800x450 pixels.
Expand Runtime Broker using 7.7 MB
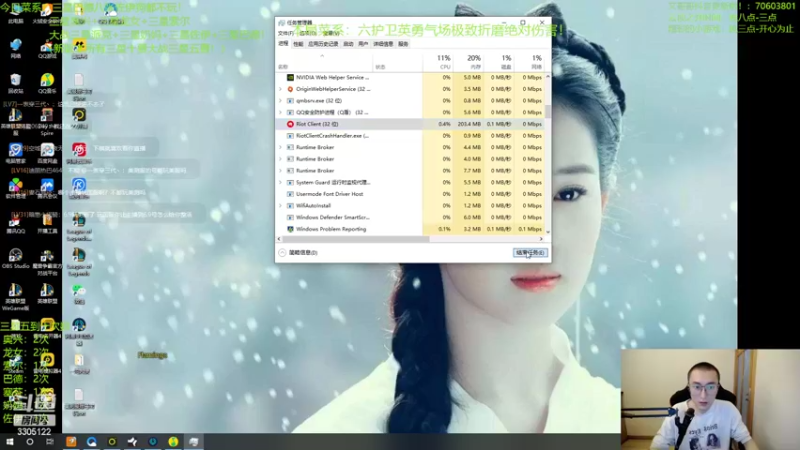click(x=280, y=170)
